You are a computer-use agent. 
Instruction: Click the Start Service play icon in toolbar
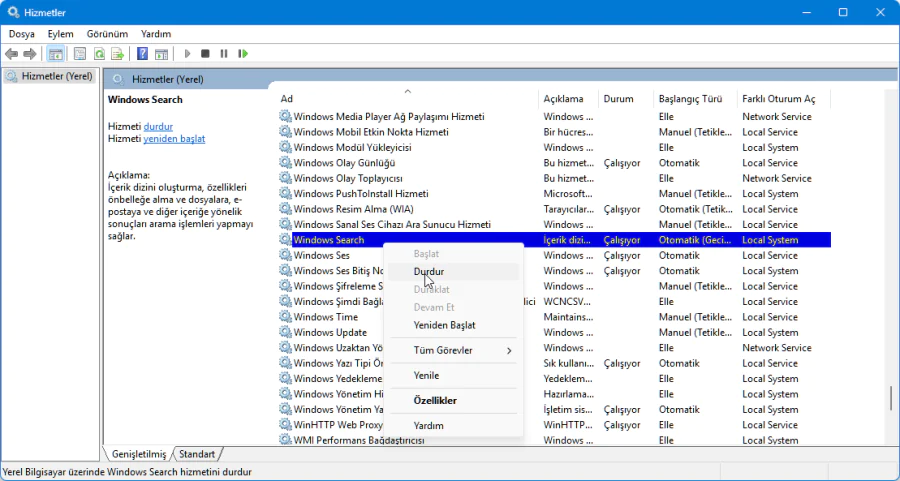187,54
